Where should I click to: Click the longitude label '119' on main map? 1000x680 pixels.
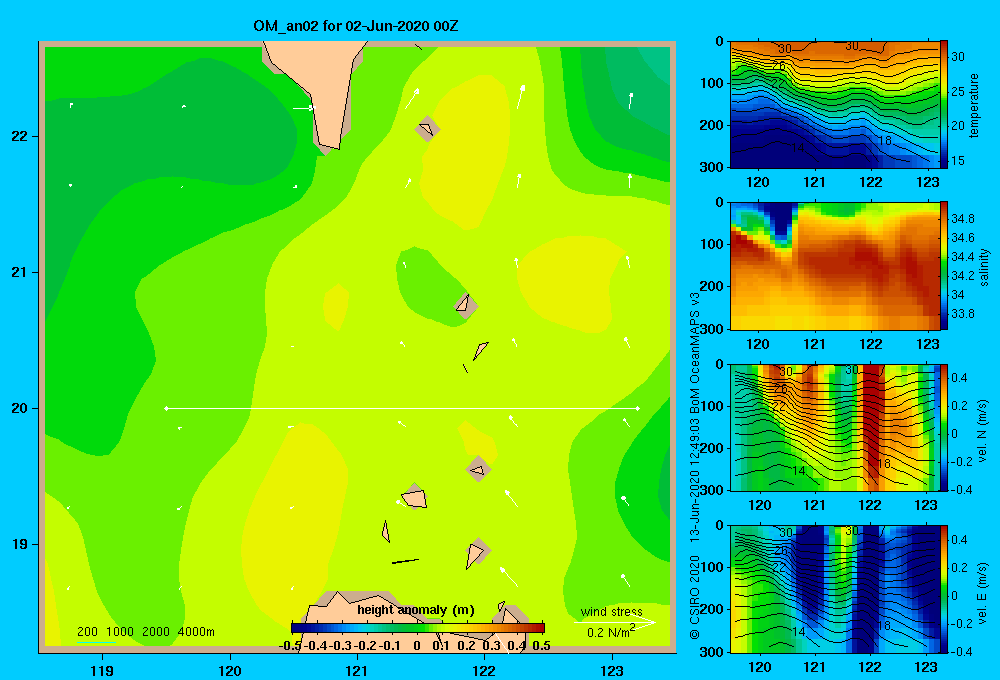pyautogui.click(x=102, y=670)
